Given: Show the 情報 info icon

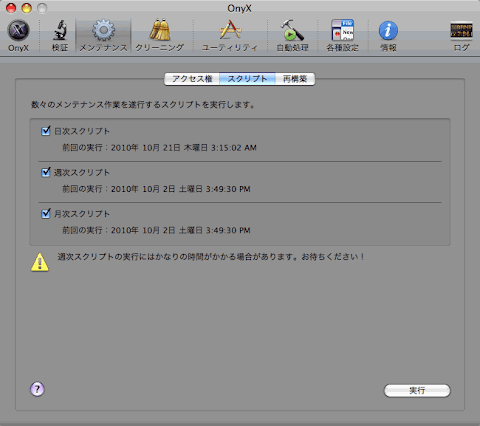Looking at the screenshot, I should coord(388,36).
